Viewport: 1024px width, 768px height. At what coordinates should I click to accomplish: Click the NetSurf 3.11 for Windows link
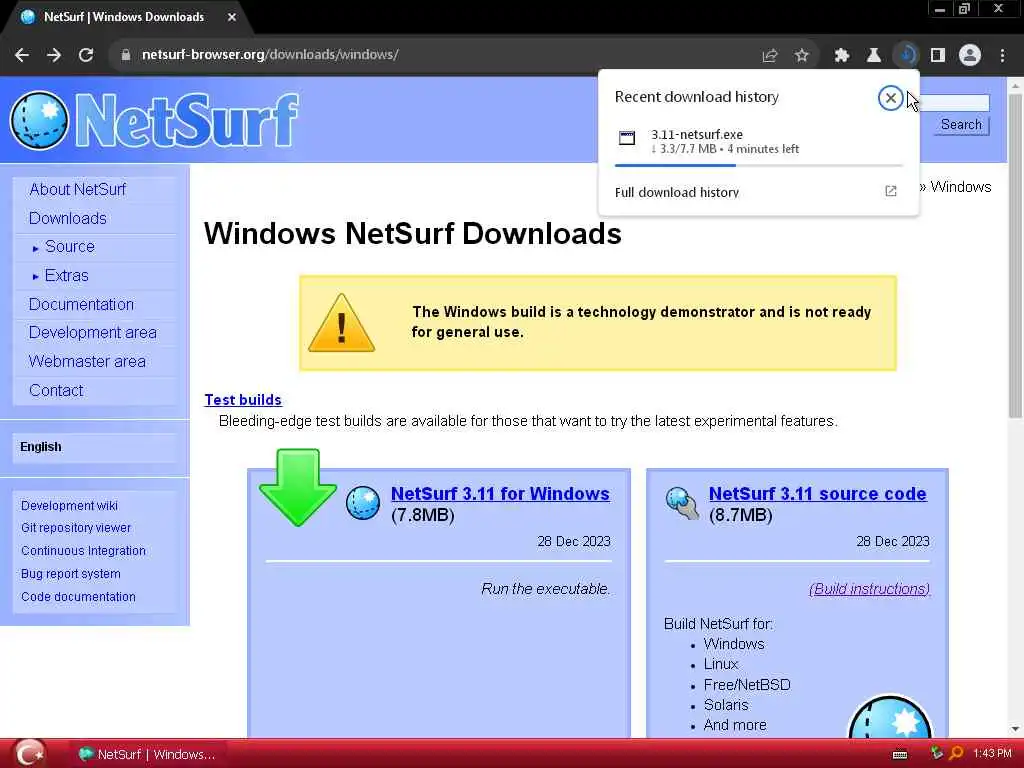pos(500,494)
